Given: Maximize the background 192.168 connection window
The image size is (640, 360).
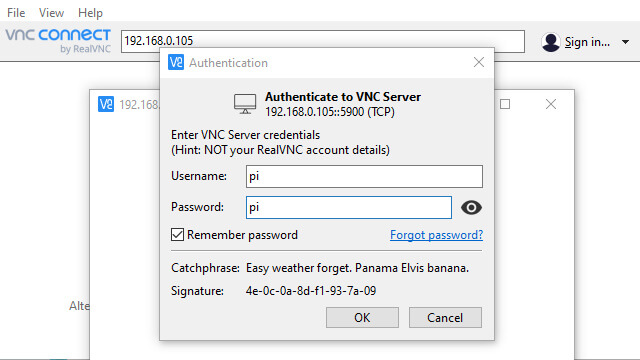Looking at the screenshot, I should coord(505,104).
